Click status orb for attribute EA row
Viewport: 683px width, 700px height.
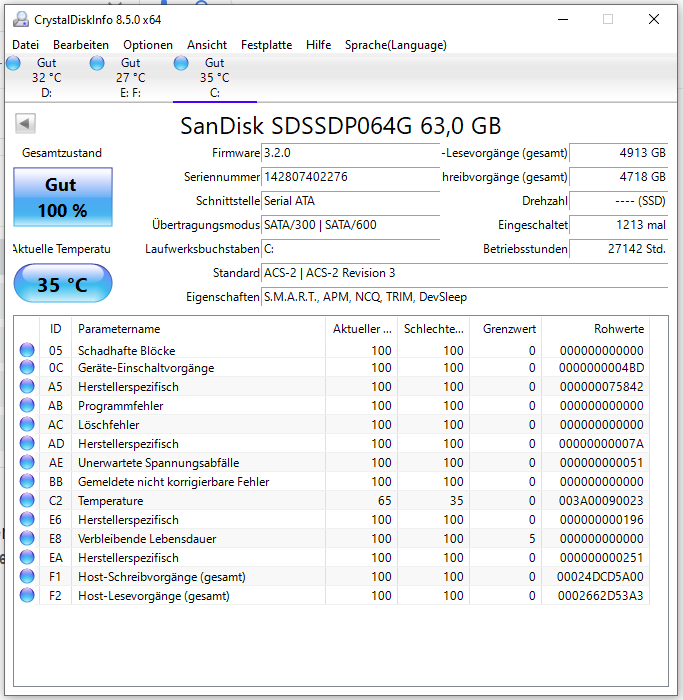tap(27, 557)
